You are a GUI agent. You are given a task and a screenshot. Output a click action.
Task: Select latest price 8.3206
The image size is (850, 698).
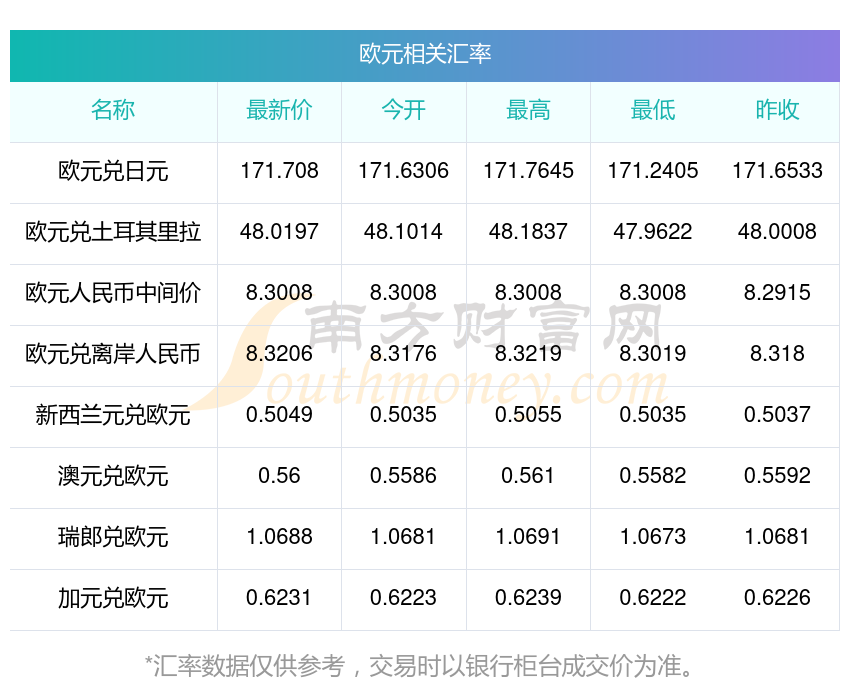point(279,354)
